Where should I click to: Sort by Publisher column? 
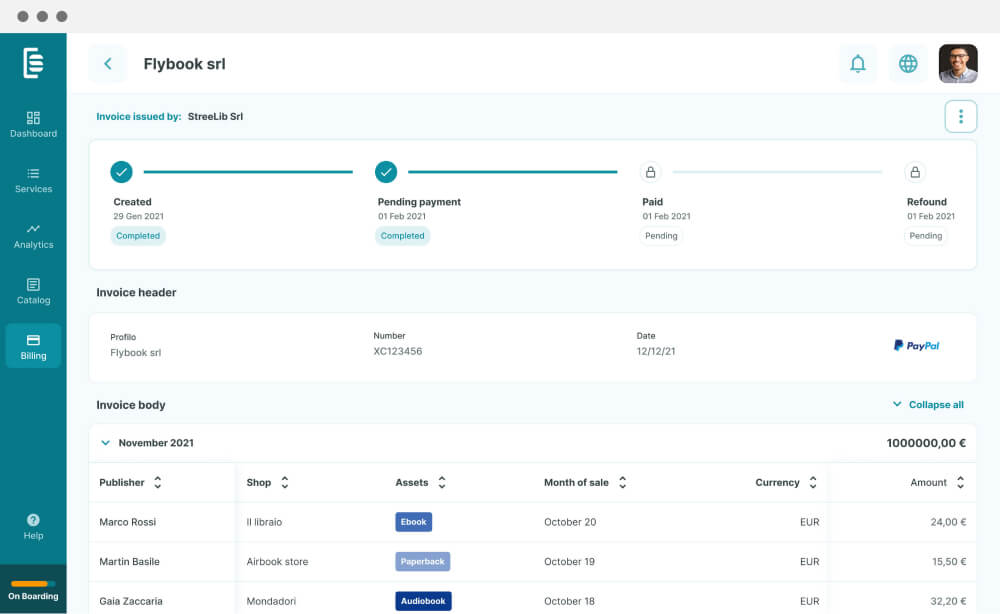(x=158, y=483)
